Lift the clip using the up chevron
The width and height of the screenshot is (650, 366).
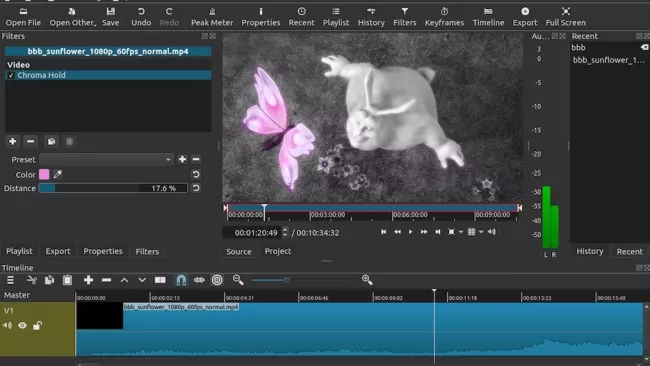124,280
